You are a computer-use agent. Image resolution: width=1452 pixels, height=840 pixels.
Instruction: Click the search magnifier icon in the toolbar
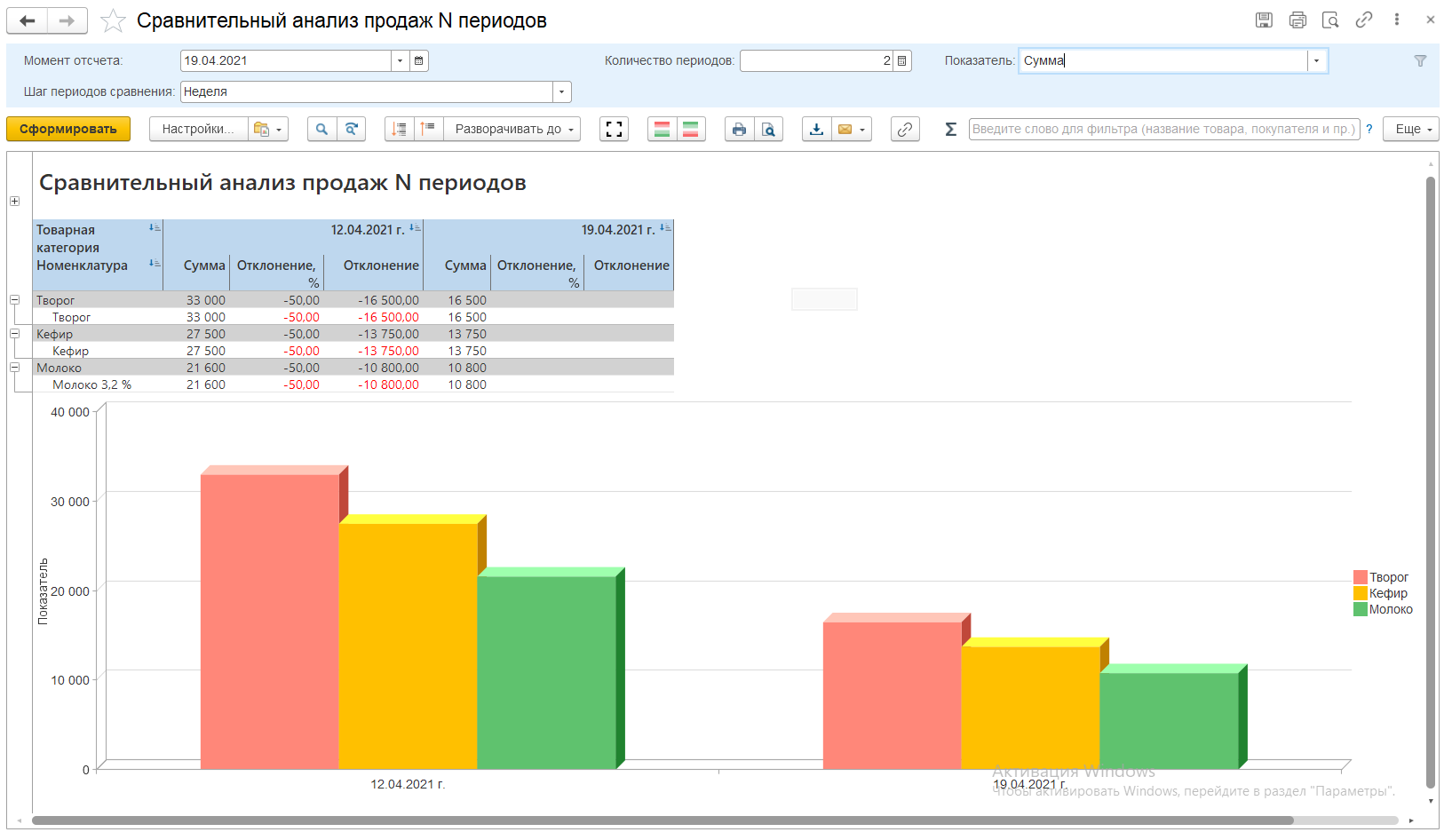point(321,130)
